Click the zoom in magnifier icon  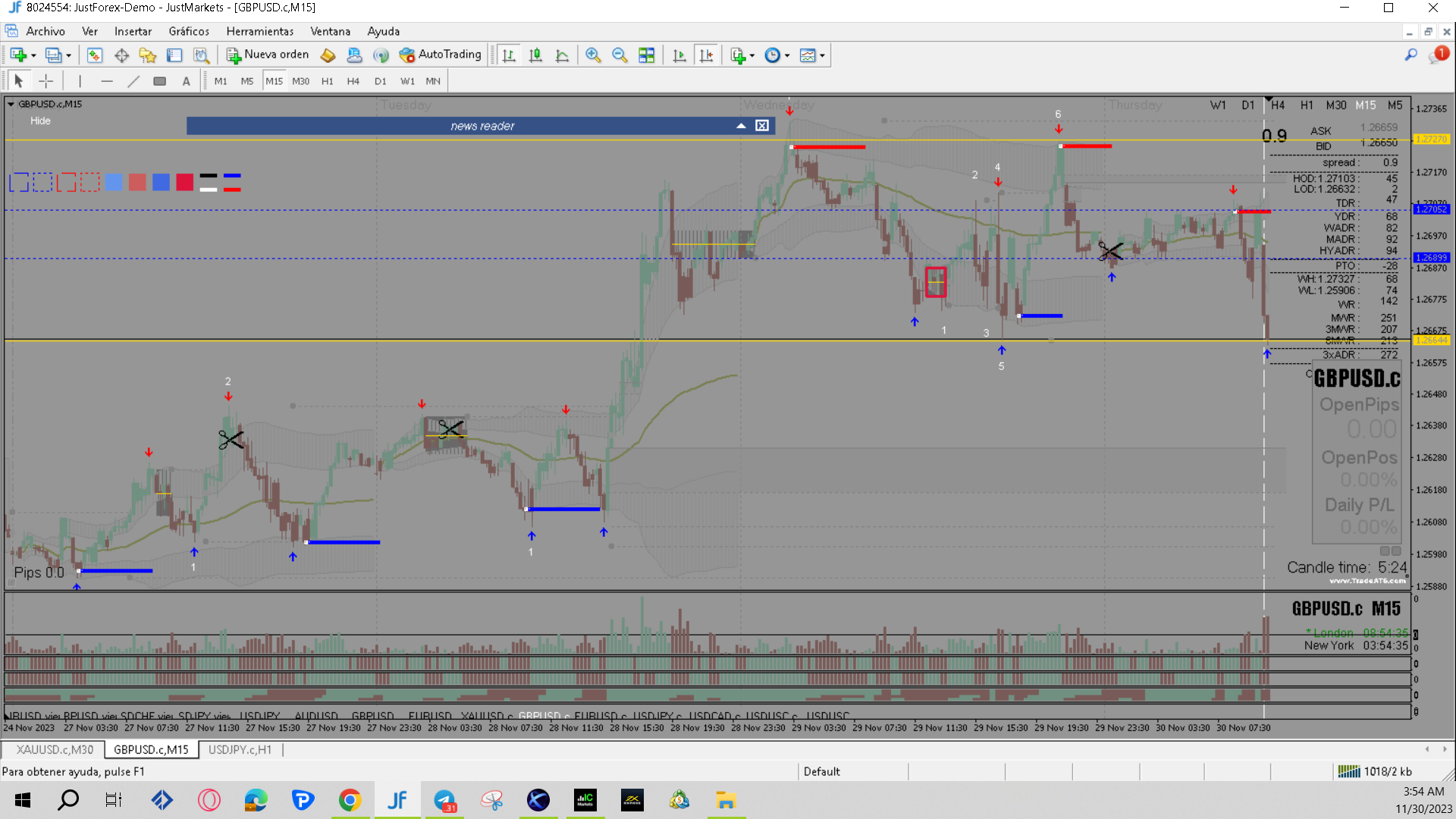click(593, 55)
